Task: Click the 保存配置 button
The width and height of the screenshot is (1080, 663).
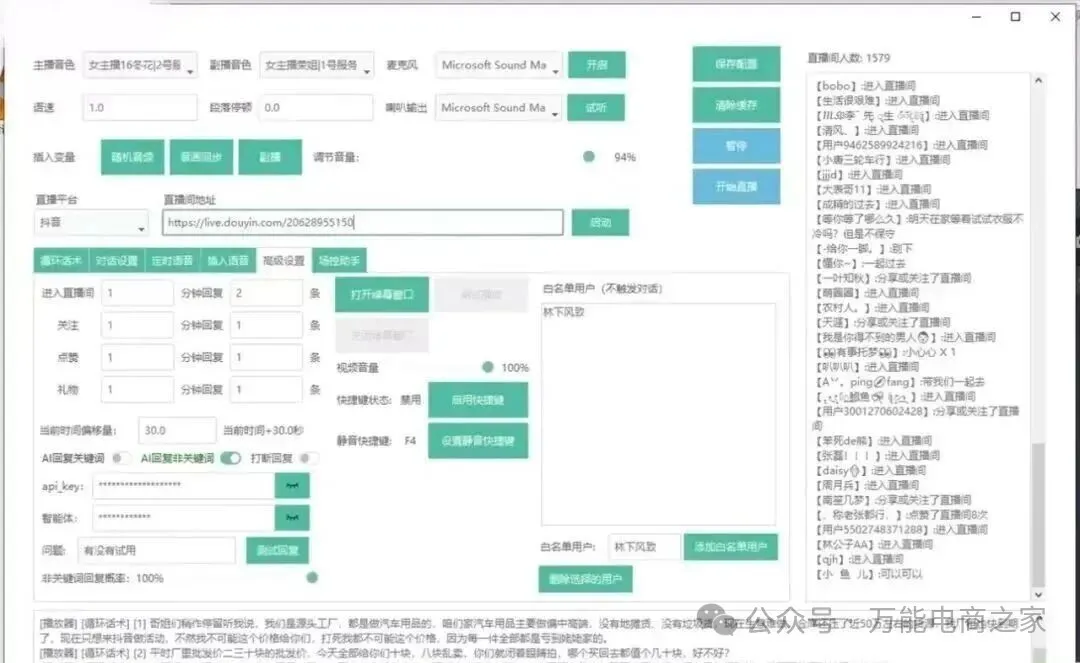Action: tap(736, 64)
